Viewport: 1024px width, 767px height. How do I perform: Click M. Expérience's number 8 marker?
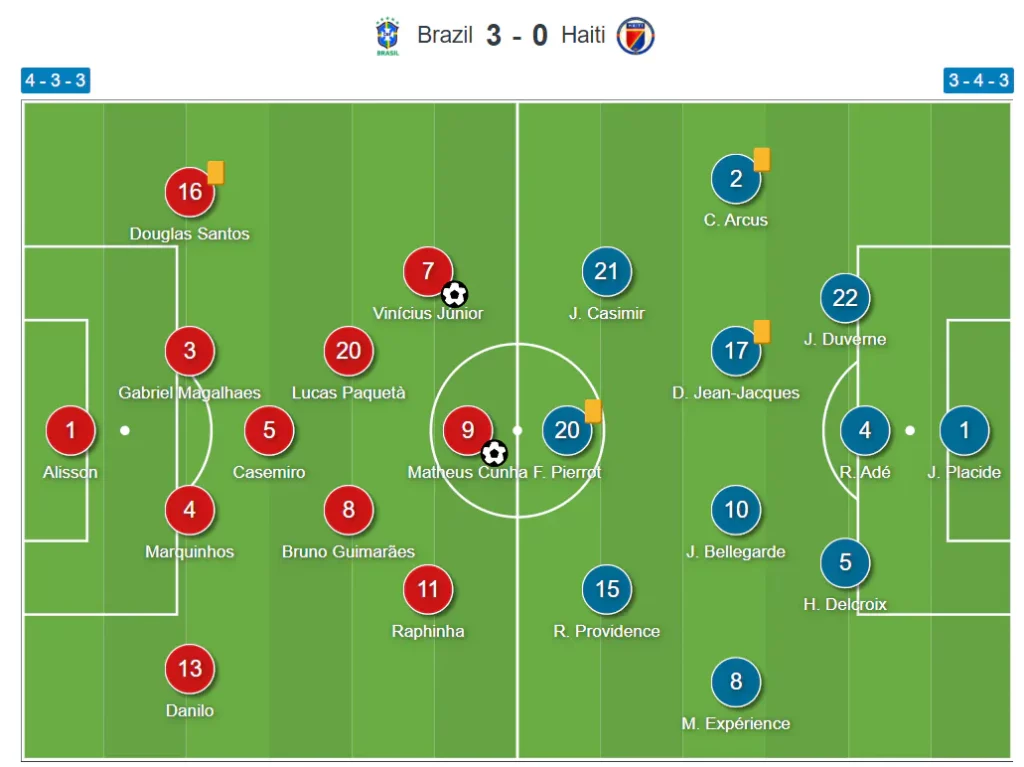coord(736,682)
